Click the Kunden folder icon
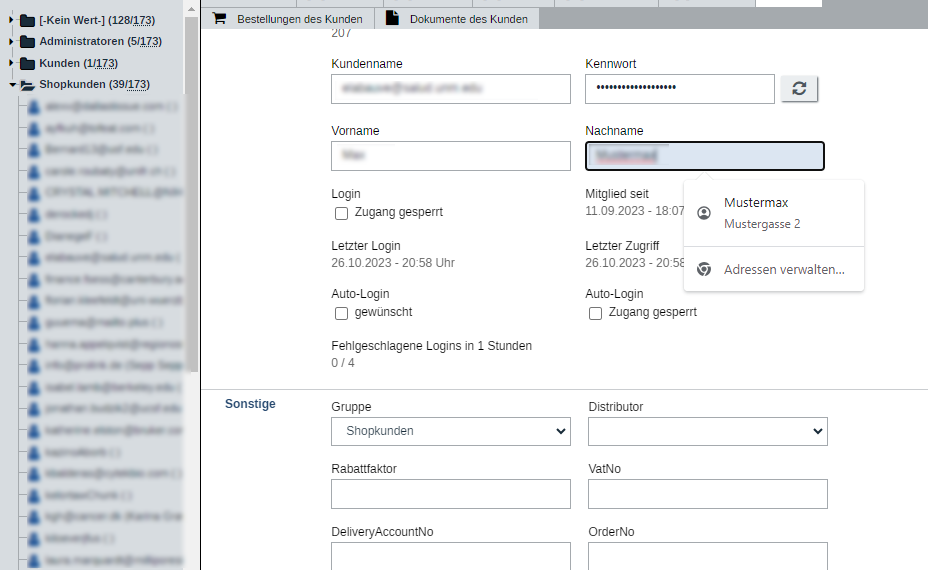Image resolution: width=928 pixels, height=570 pixels. point(27,64)
